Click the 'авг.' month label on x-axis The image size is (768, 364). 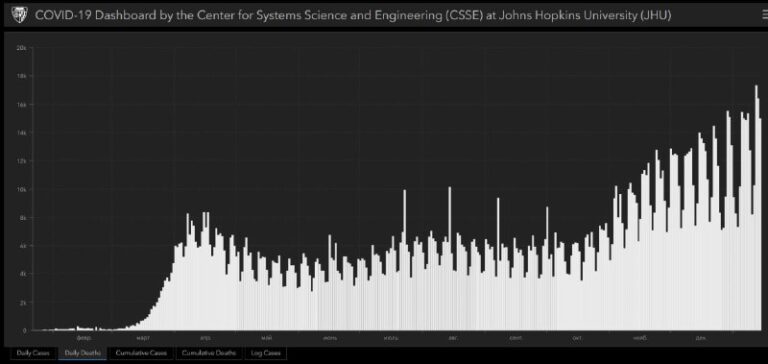(x=453, y=338)
